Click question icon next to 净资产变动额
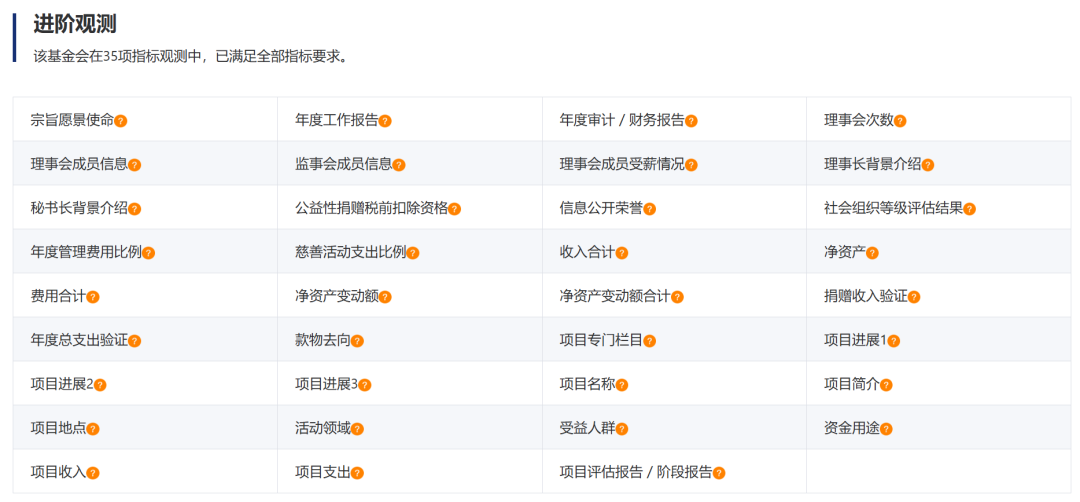The height and width of the screenshot is (502, 1080). 385,297
